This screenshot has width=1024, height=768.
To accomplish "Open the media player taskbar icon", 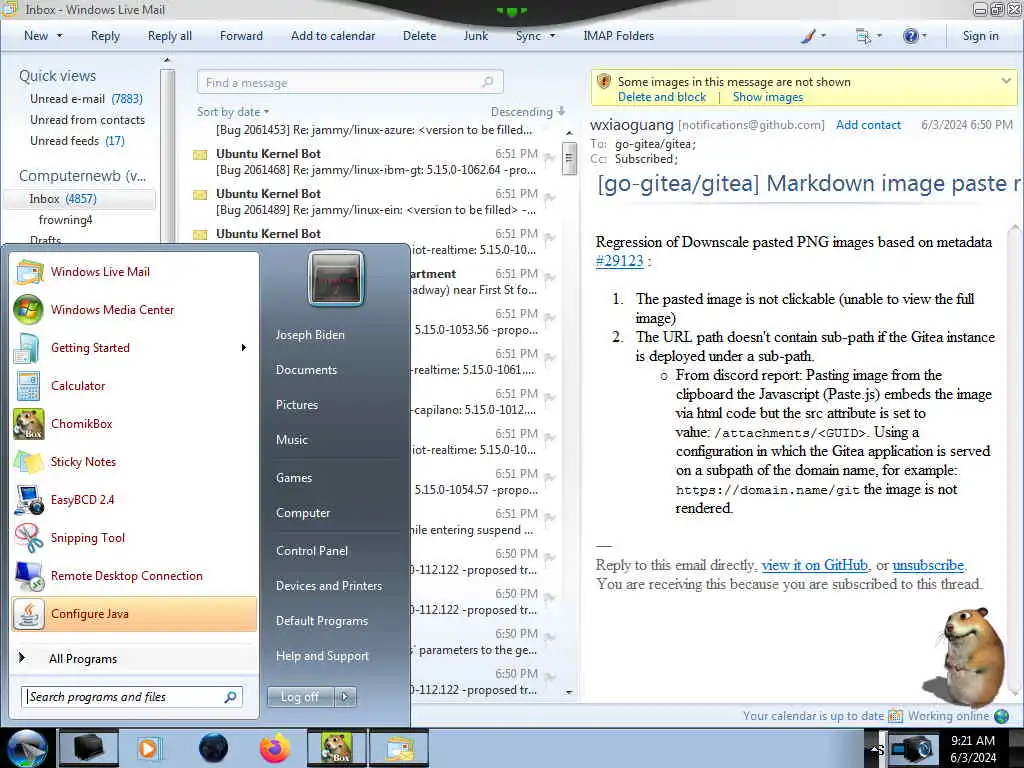I will (x=148, y=748).
